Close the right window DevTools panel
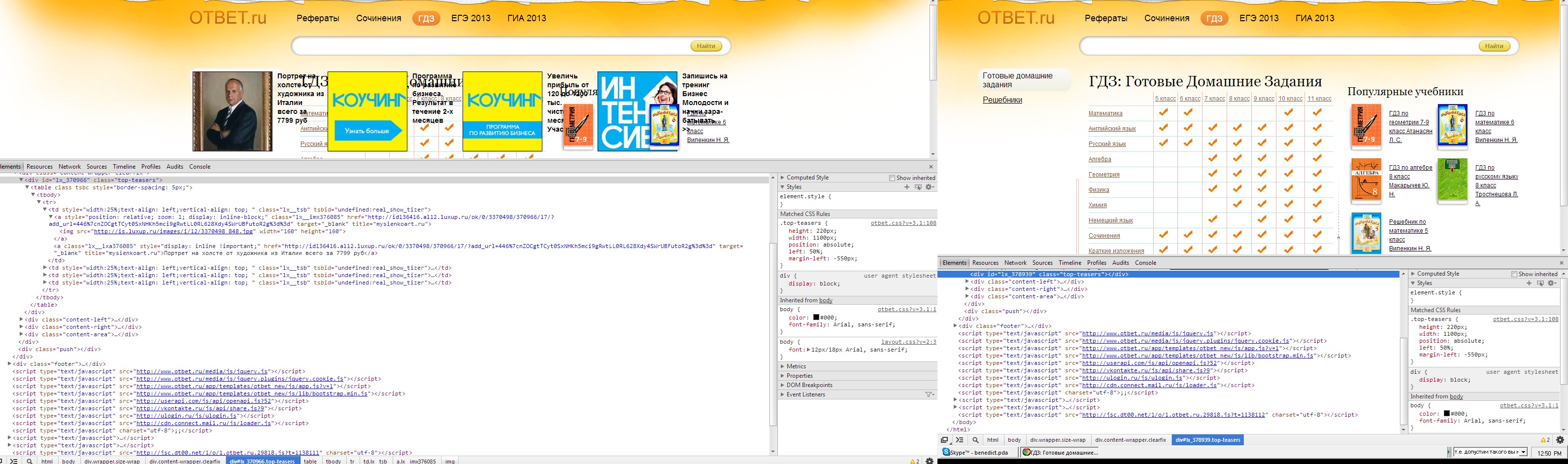1568x464 pixels. [1561, 263]
